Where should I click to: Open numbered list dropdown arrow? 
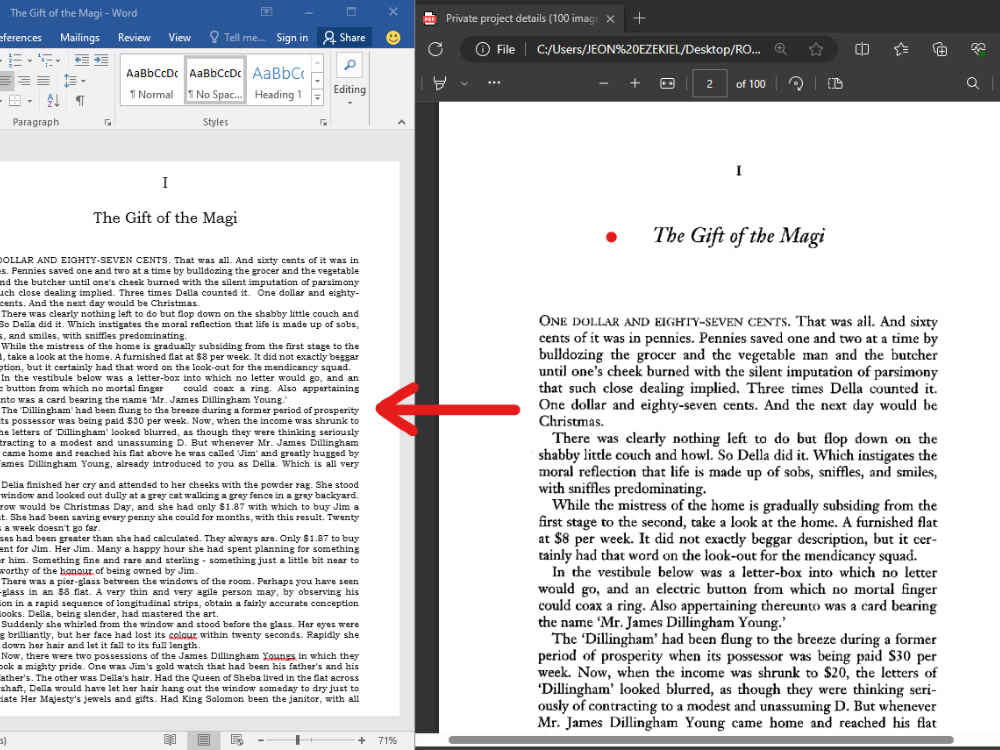29,61
